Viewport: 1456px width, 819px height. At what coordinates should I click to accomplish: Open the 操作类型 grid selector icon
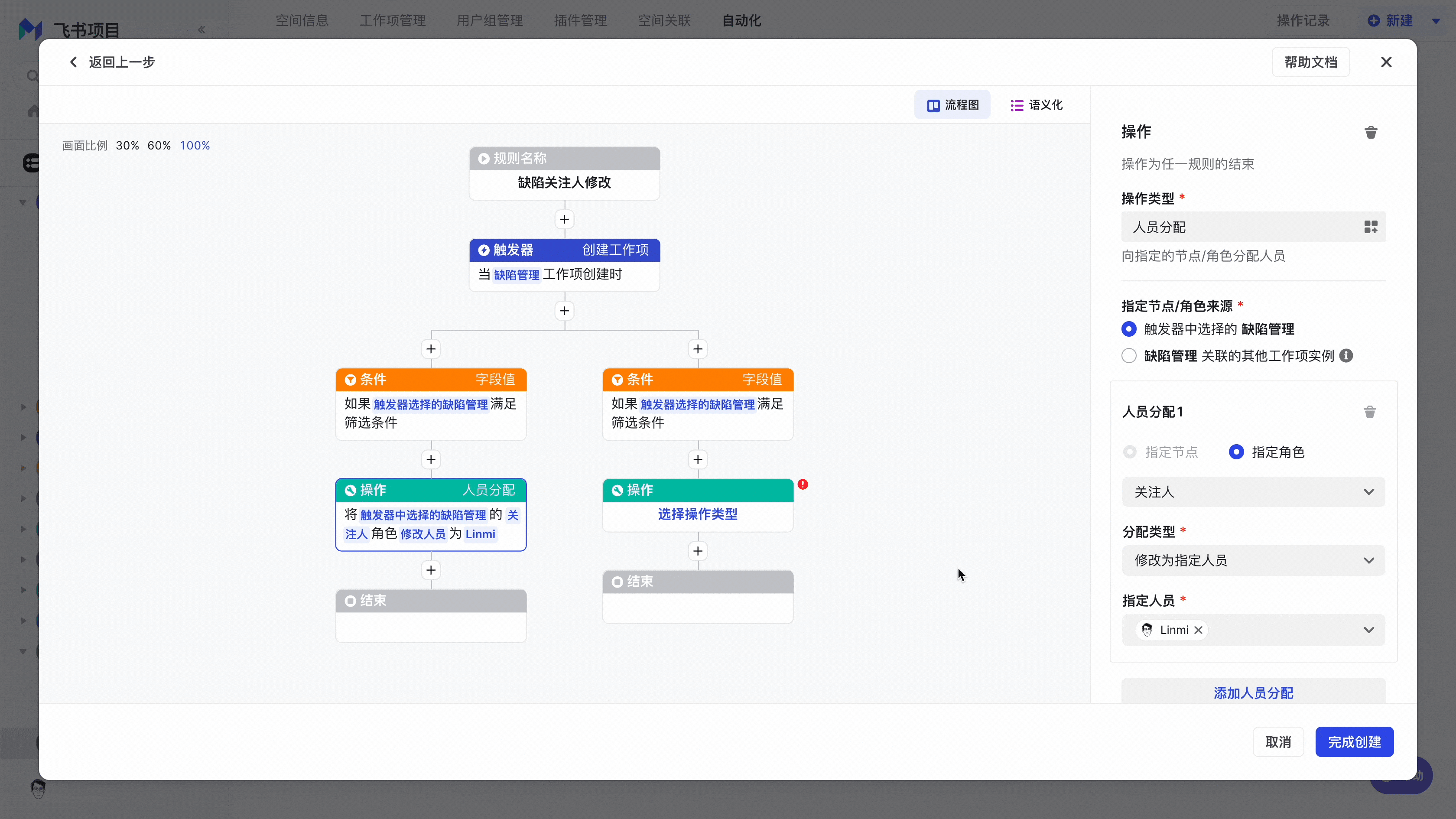[1371, 227]
